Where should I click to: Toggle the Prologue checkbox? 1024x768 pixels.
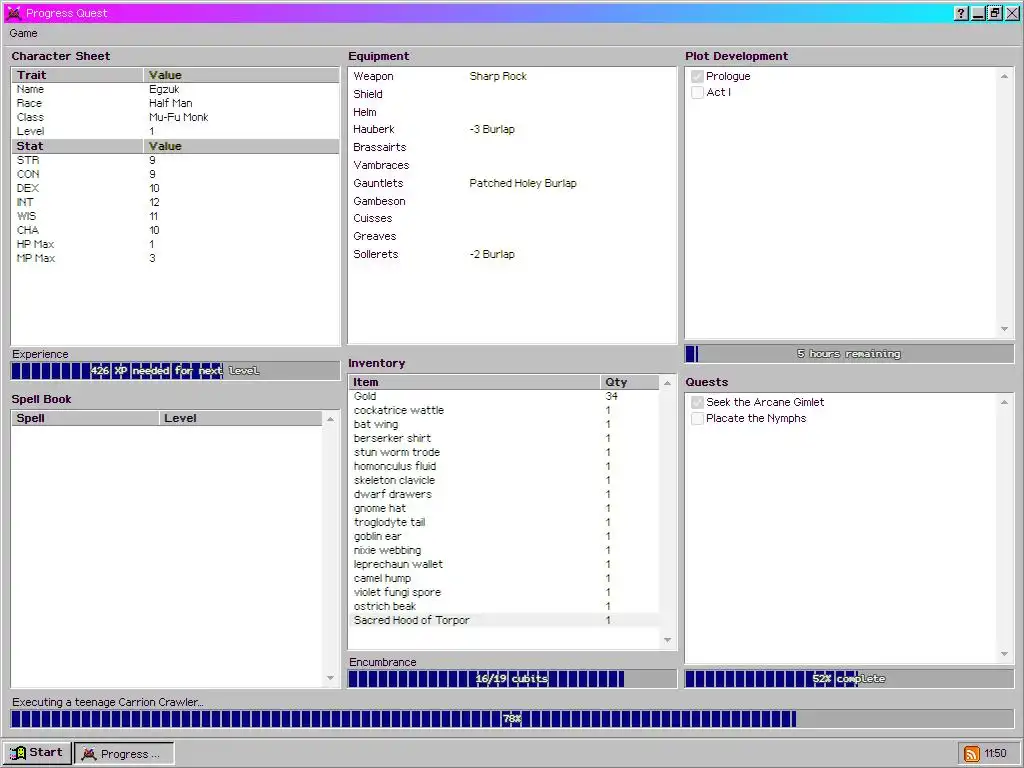[x=697, y=76]
